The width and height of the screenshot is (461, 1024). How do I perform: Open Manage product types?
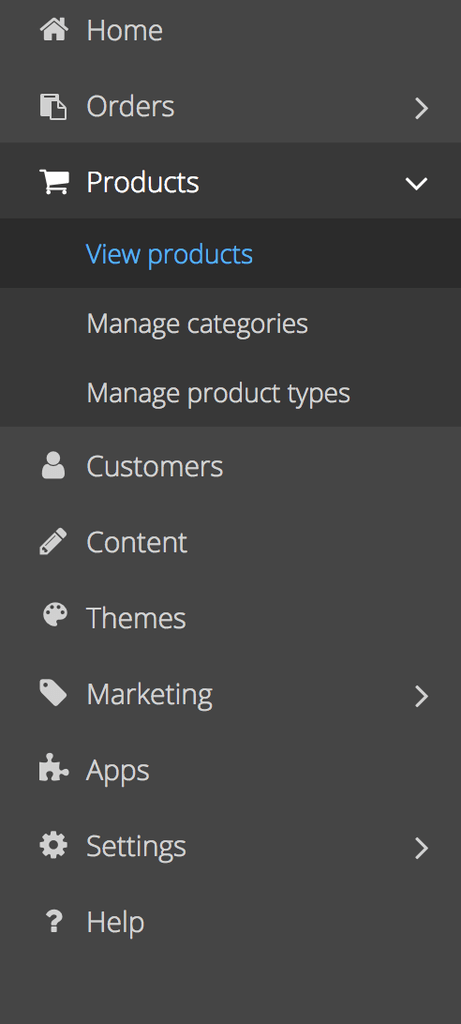click(218, 393)
